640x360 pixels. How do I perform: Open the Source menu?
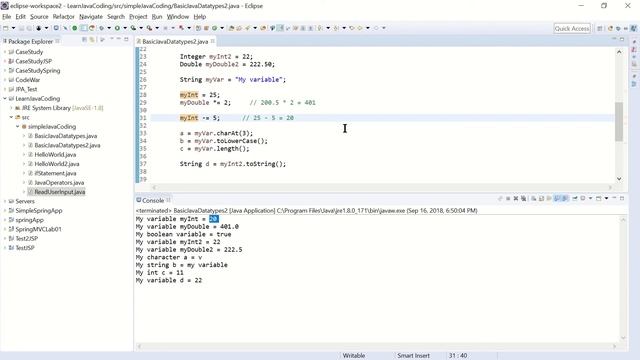[39, 17]
